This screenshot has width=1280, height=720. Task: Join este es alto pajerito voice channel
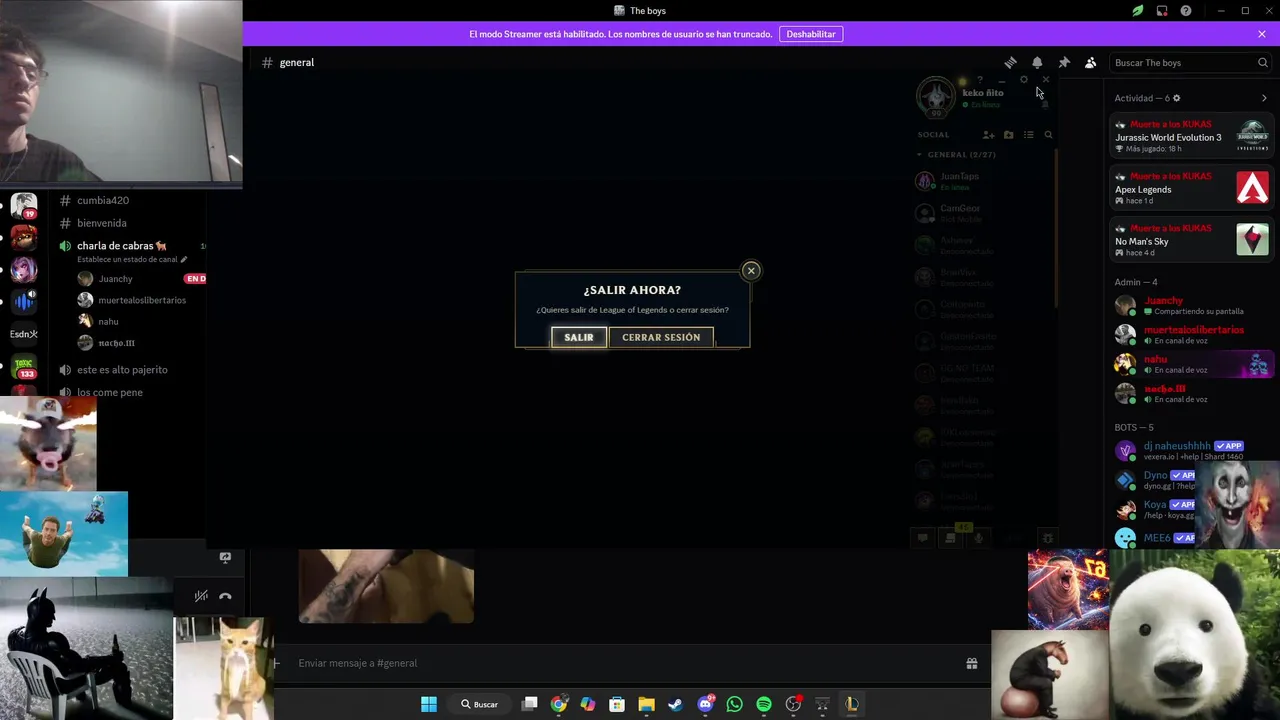pyautogui.click(x=122, y=370)
